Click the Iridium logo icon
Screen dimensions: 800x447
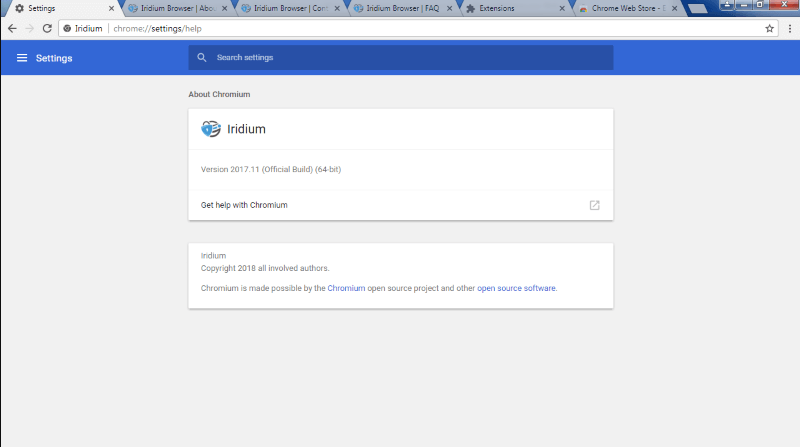[211, 129]
